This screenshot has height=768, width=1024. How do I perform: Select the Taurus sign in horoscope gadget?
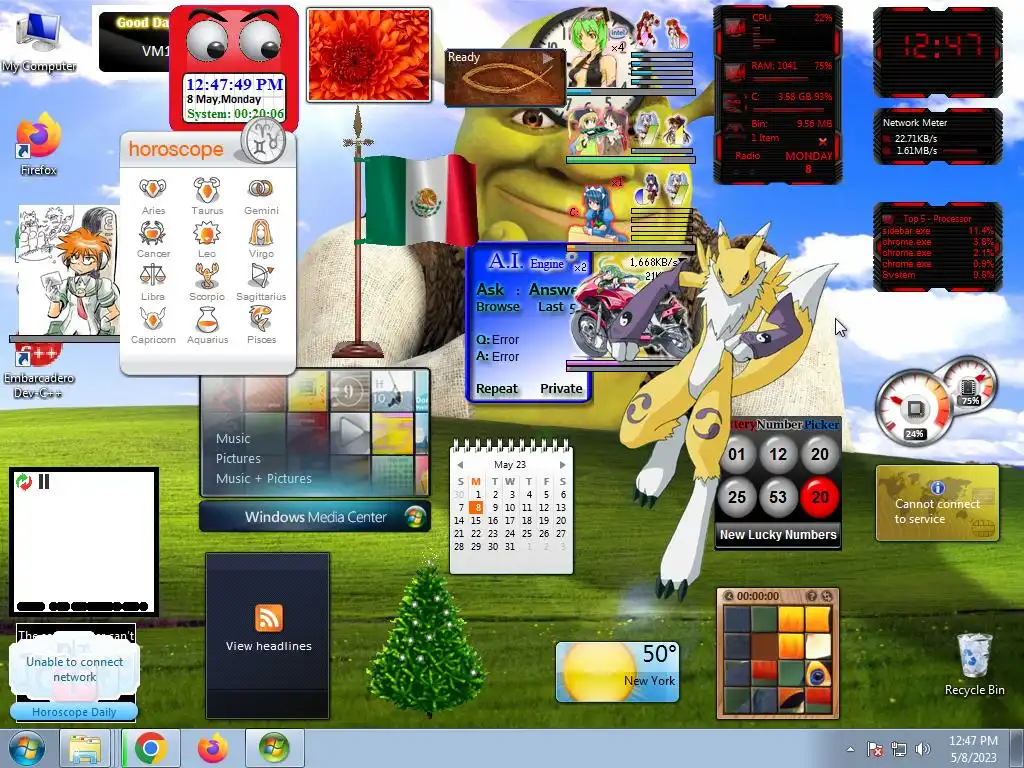[x=207, y=196]
